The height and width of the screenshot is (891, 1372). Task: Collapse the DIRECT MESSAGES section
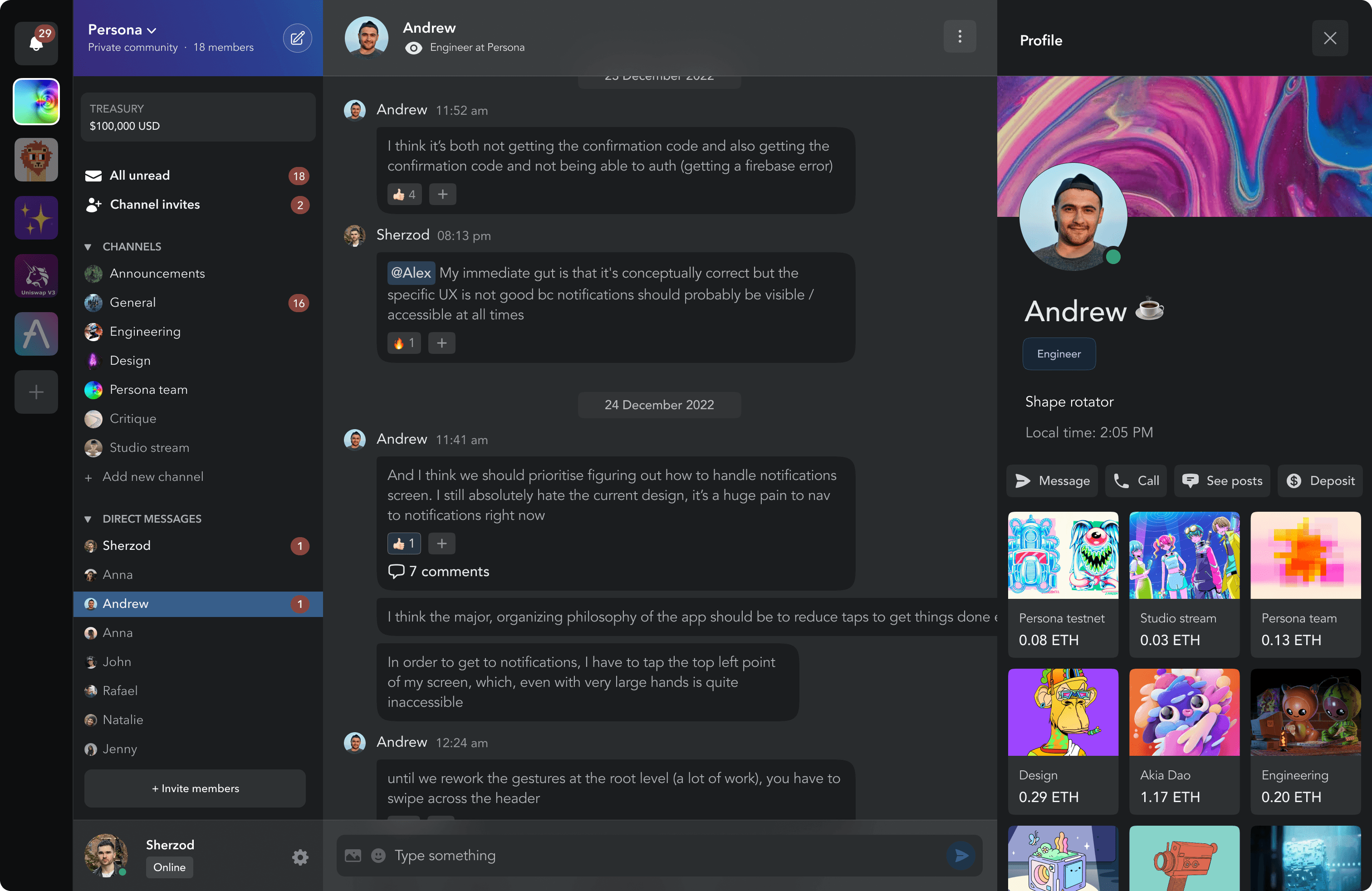tap(88, 519)
